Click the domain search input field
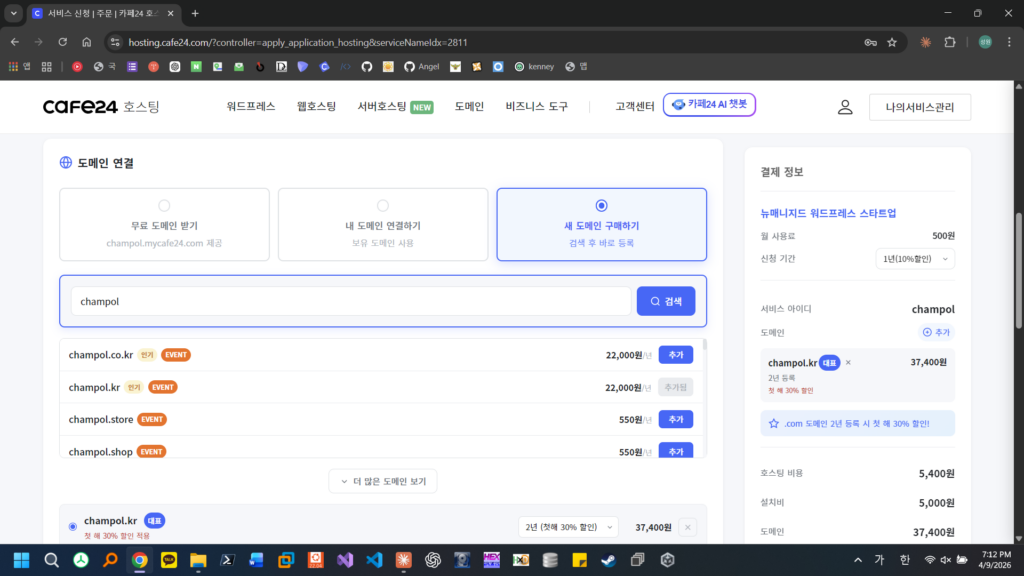Image resolution: width=1024 pixels, height=576 pixels. tap(351, 301)
